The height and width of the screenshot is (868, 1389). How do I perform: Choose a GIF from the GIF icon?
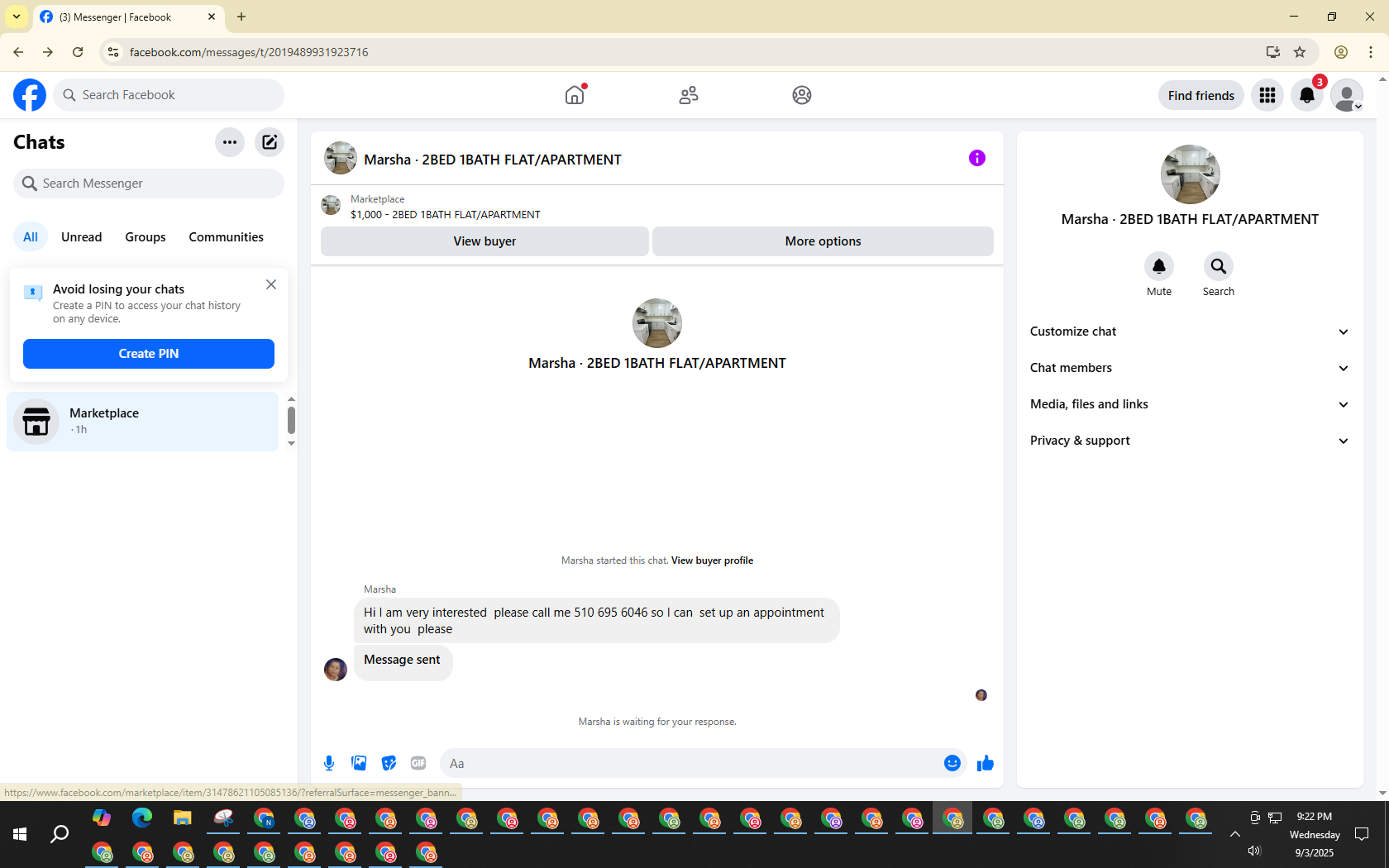tap(418, 763)
